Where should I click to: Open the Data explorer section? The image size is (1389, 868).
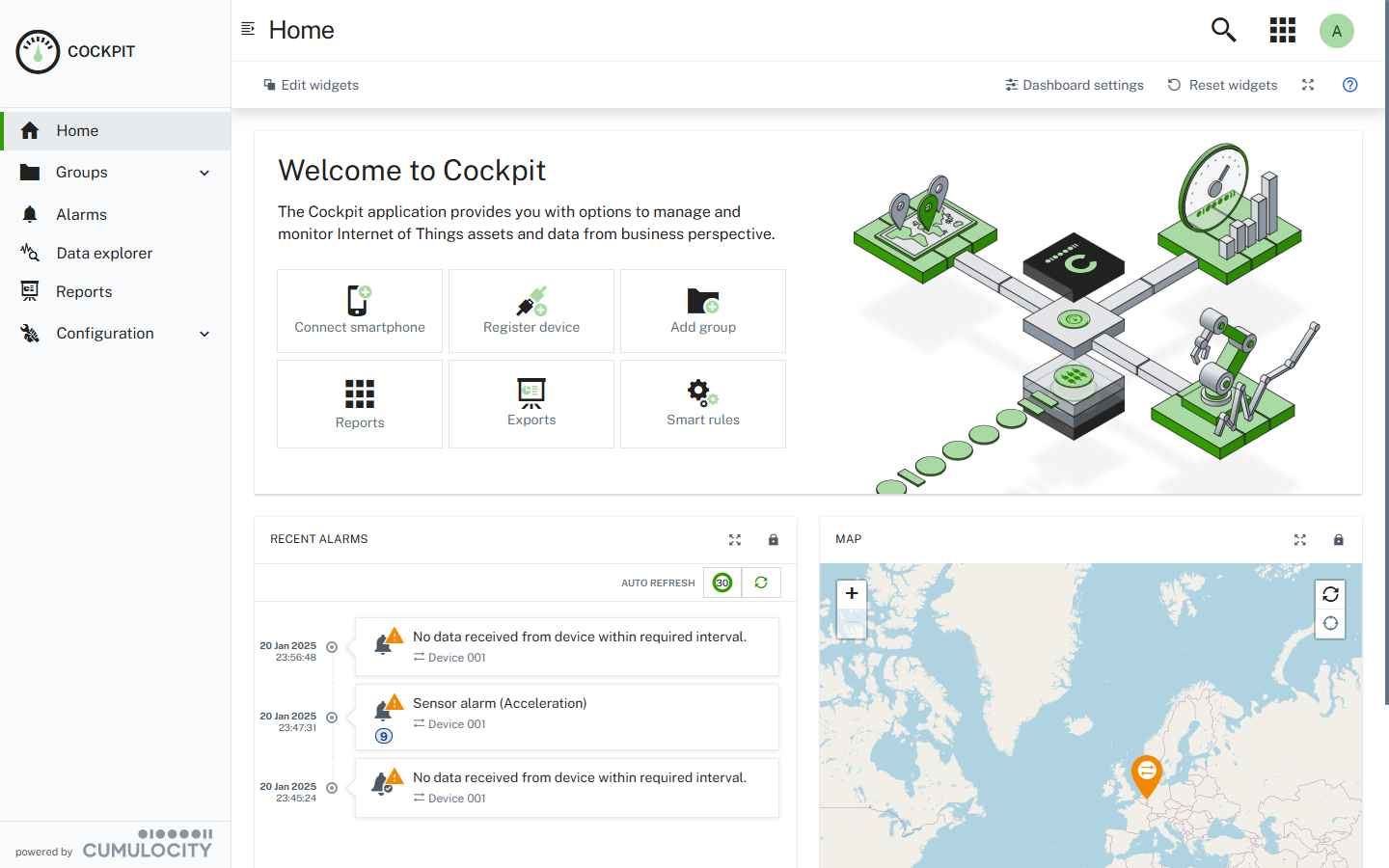tap(104, 253)
